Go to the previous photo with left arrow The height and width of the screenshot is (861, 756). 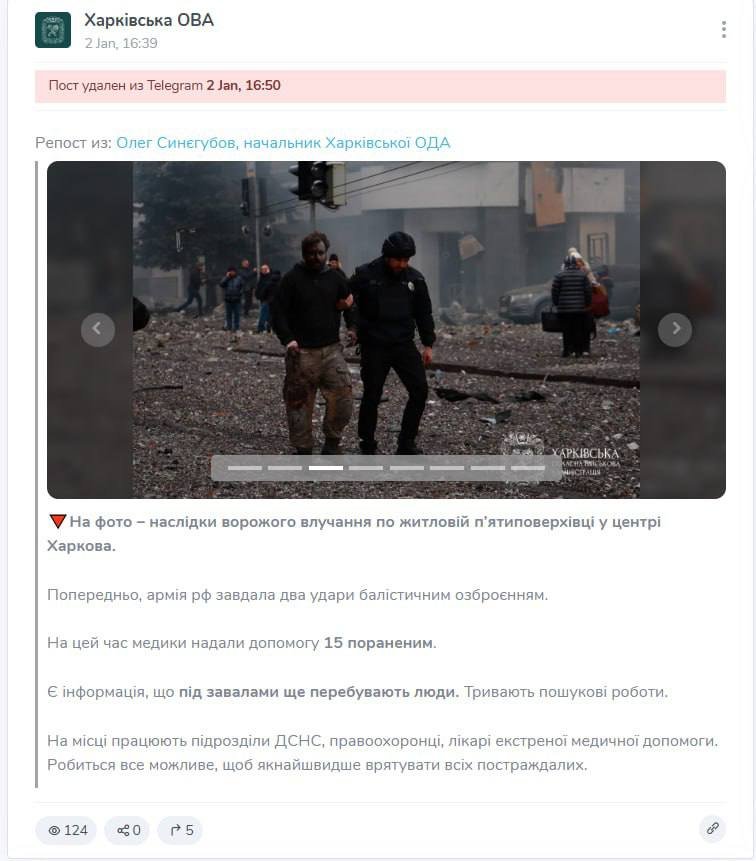click(x=98, y=329)
